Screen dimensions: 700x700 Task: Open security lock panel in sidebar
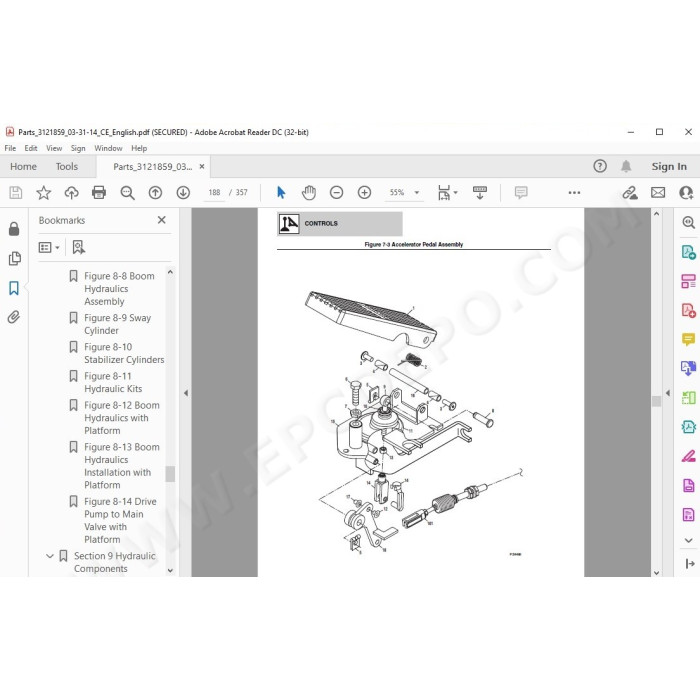tap(14, 229)
